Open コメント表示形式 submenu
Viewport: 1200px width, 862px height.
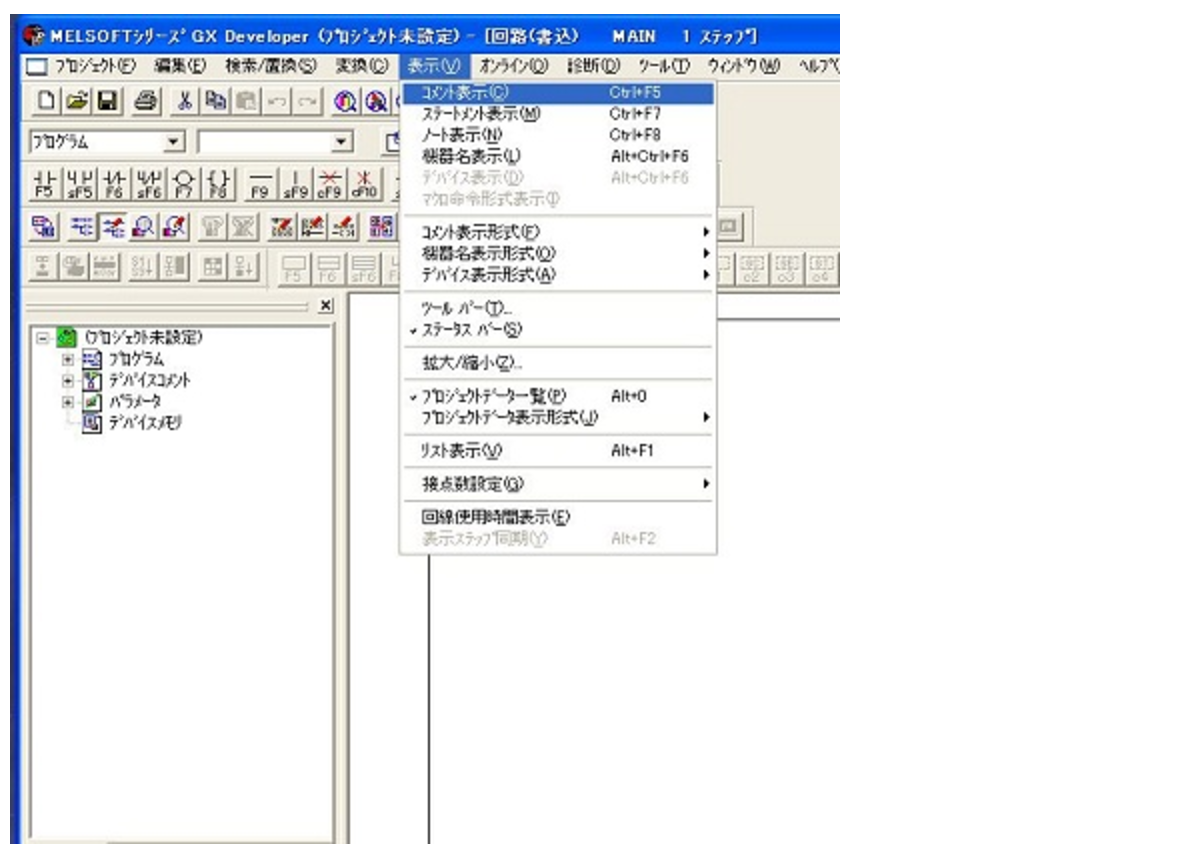click(x=559, y=230)
